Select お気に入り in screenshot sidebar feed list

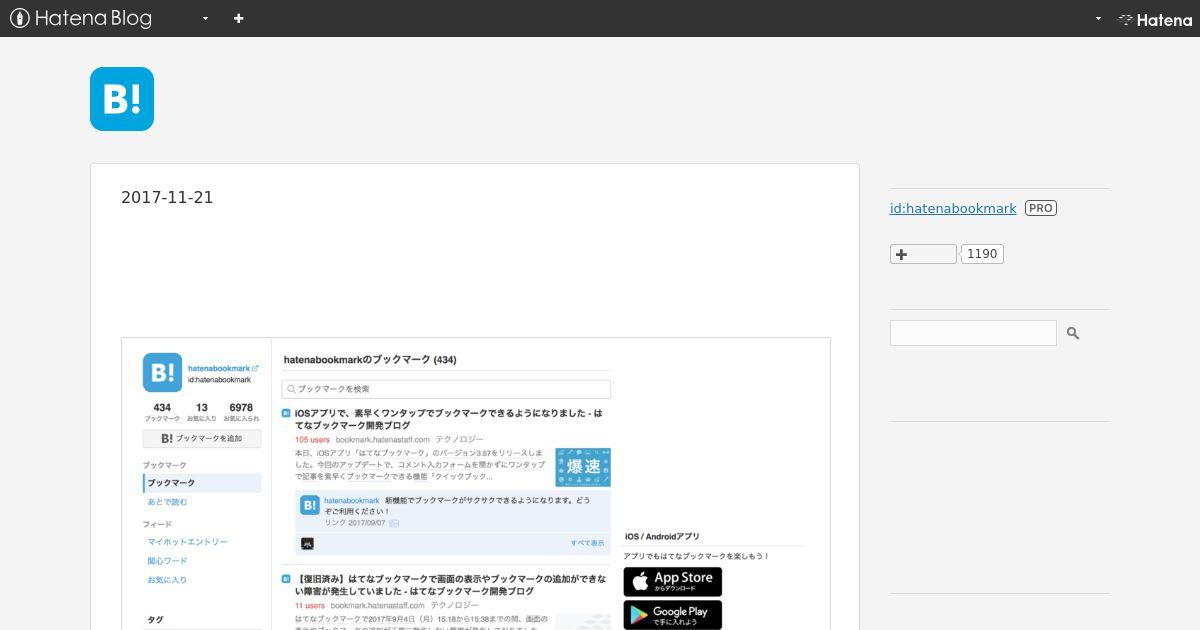pos(167,580)
